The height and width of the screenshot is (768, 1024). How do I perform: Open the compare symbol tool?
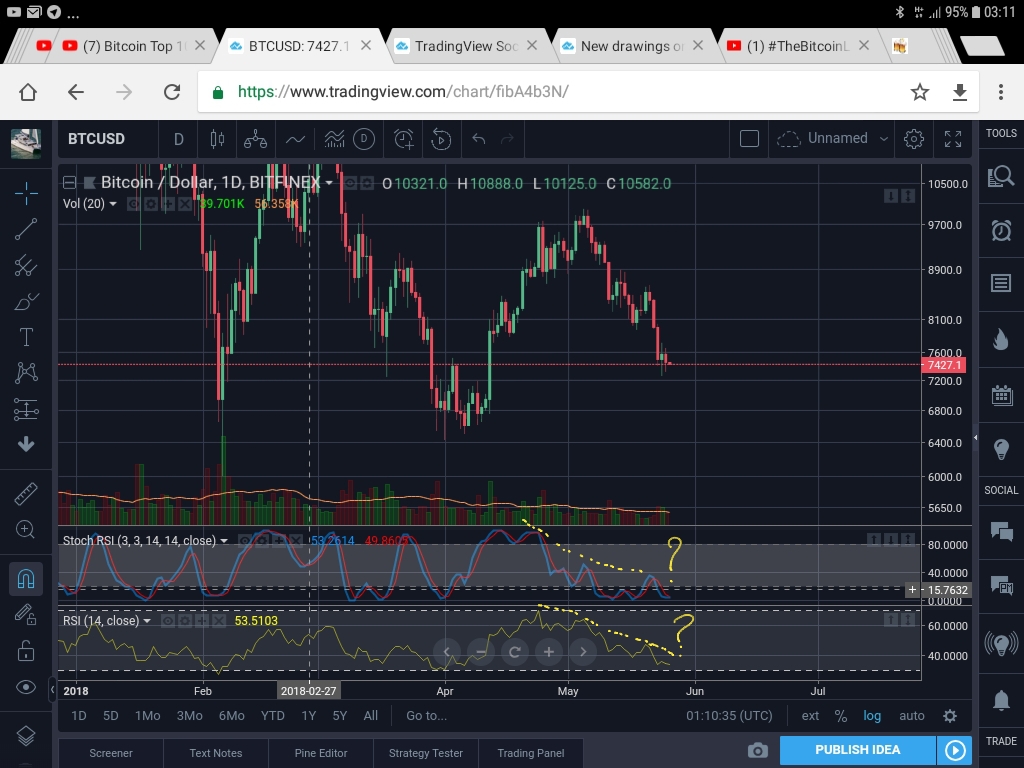pyautogui.click(x=255, y=138)
